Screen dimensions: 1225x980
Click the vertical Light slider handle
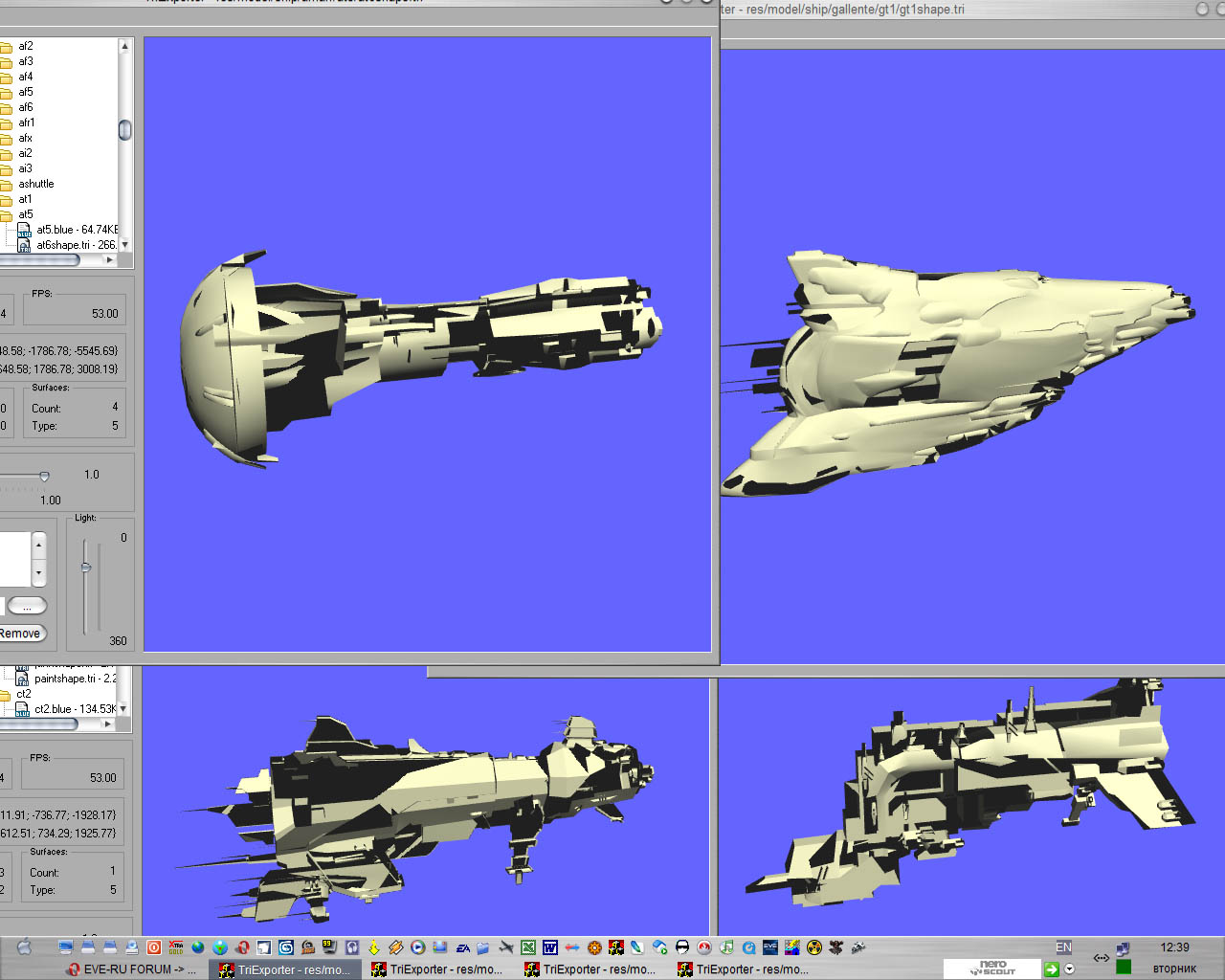[85, 568]
